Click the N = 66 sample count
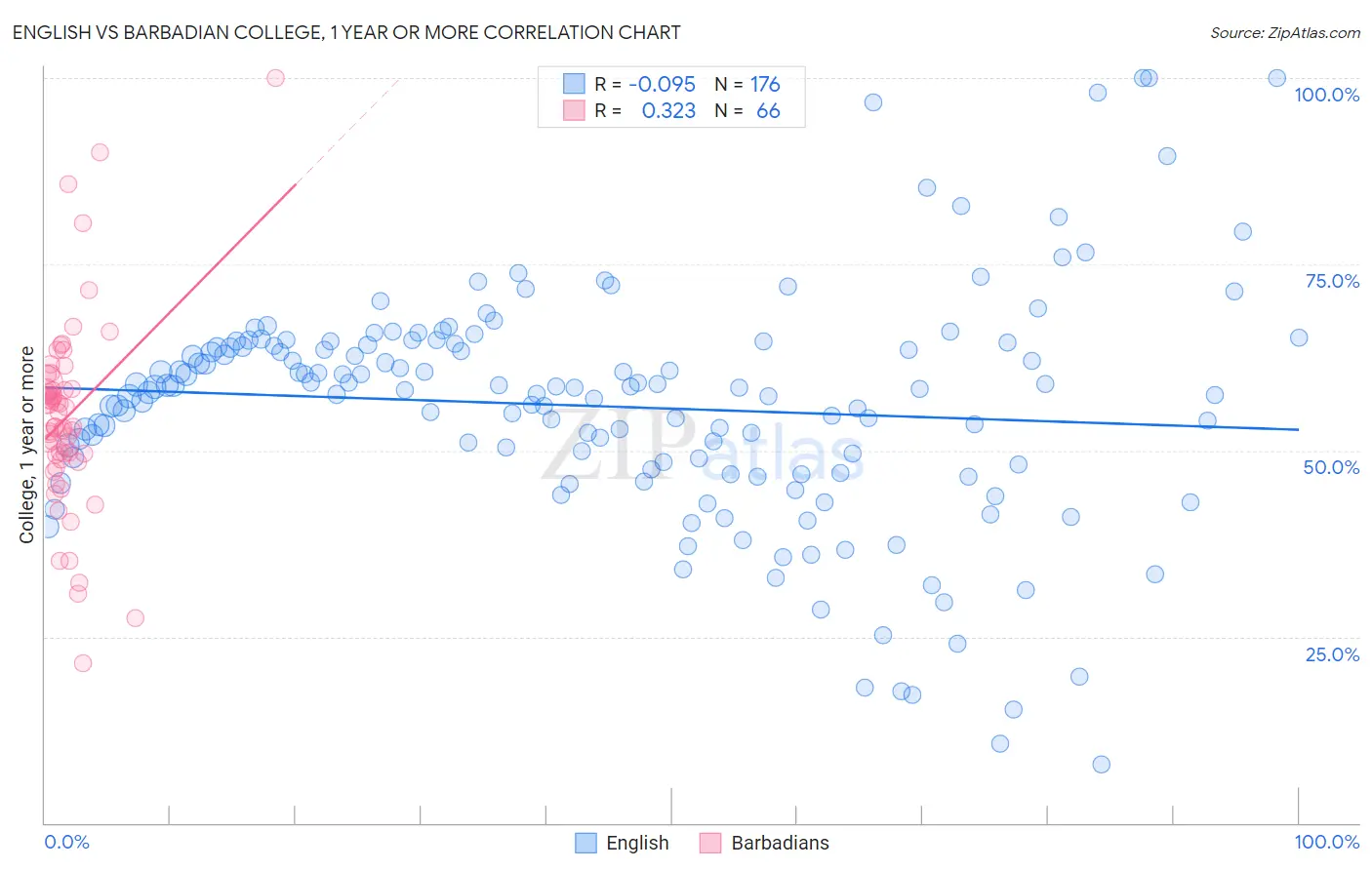 [747, 110]
